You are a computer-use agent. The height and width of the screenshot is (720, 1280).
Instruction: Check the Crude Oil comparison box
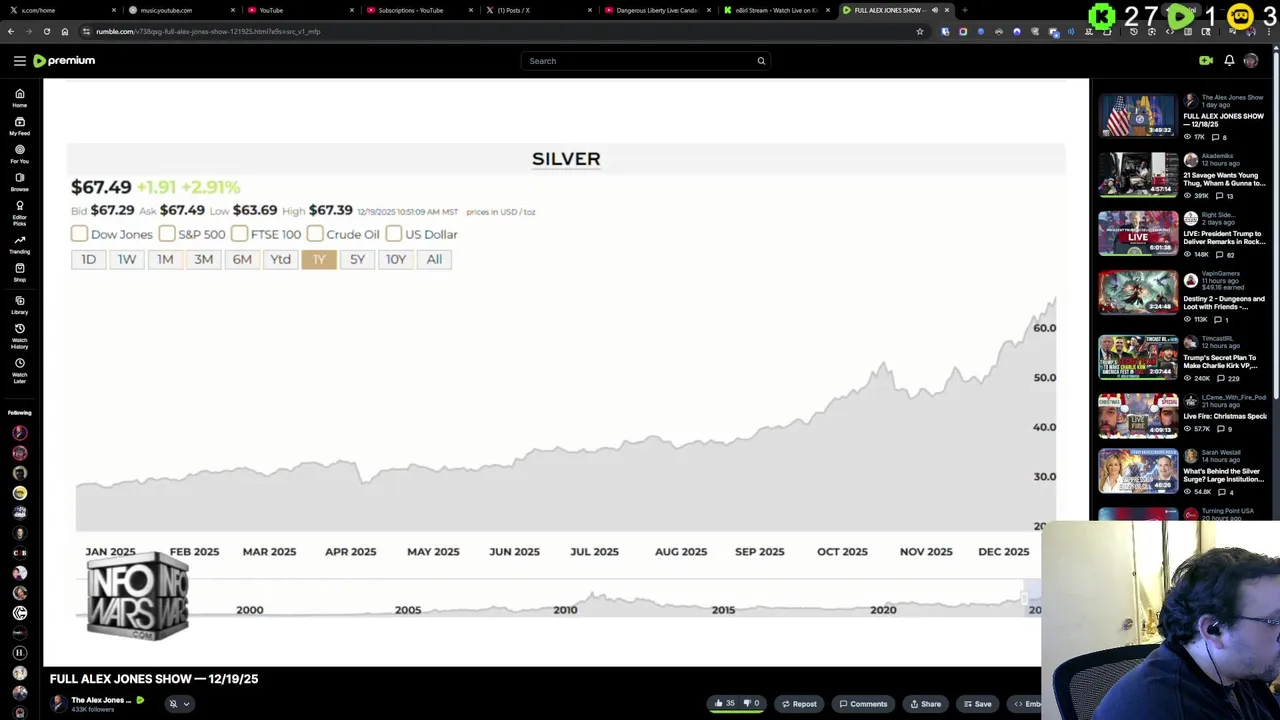[x=315, y=234]
